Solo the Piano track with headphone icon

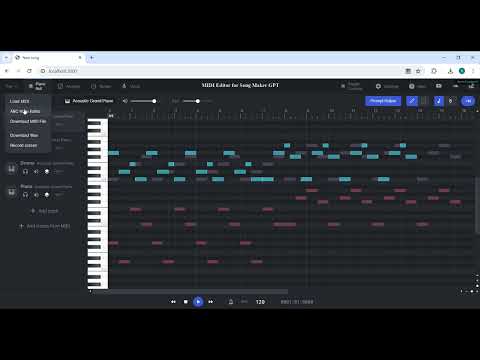tap(25, 195)
